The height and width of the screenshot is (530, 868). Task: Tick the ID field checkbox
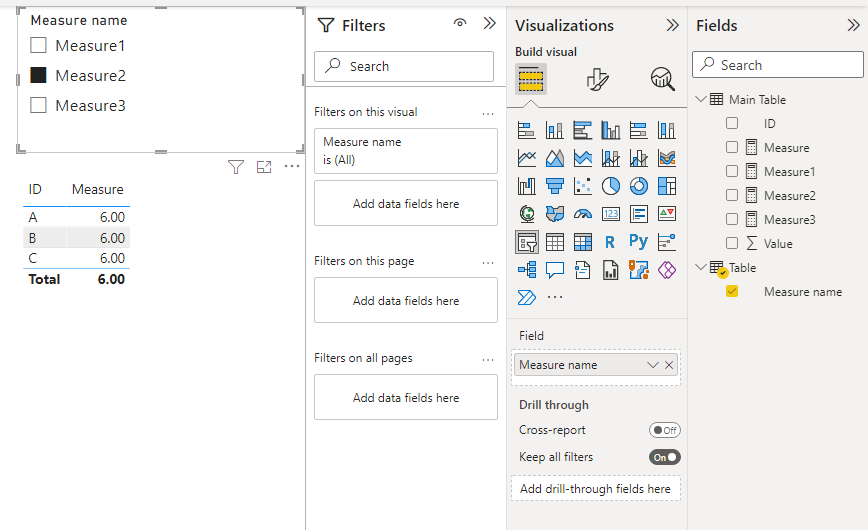point(732,123)
